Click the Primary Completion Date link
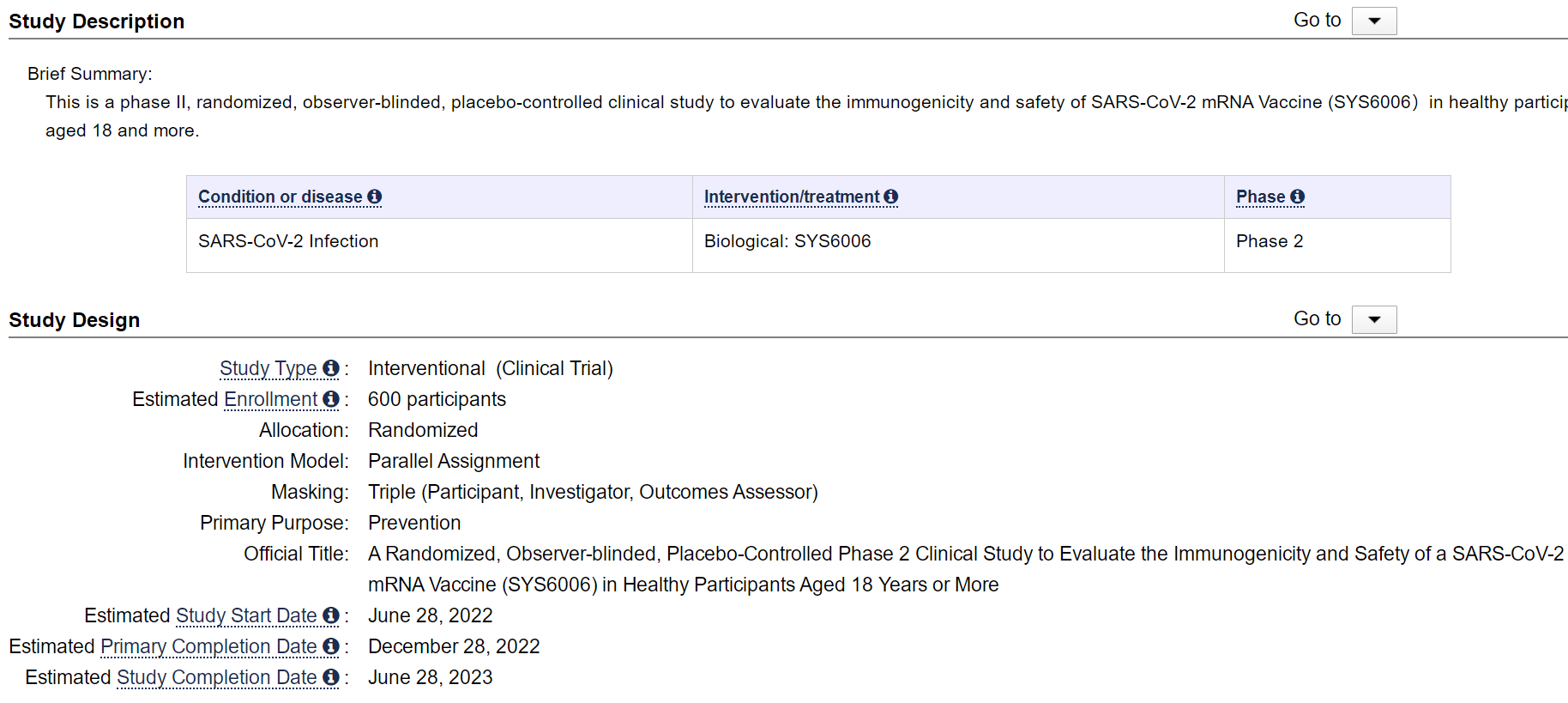 [x=208, y=646]
